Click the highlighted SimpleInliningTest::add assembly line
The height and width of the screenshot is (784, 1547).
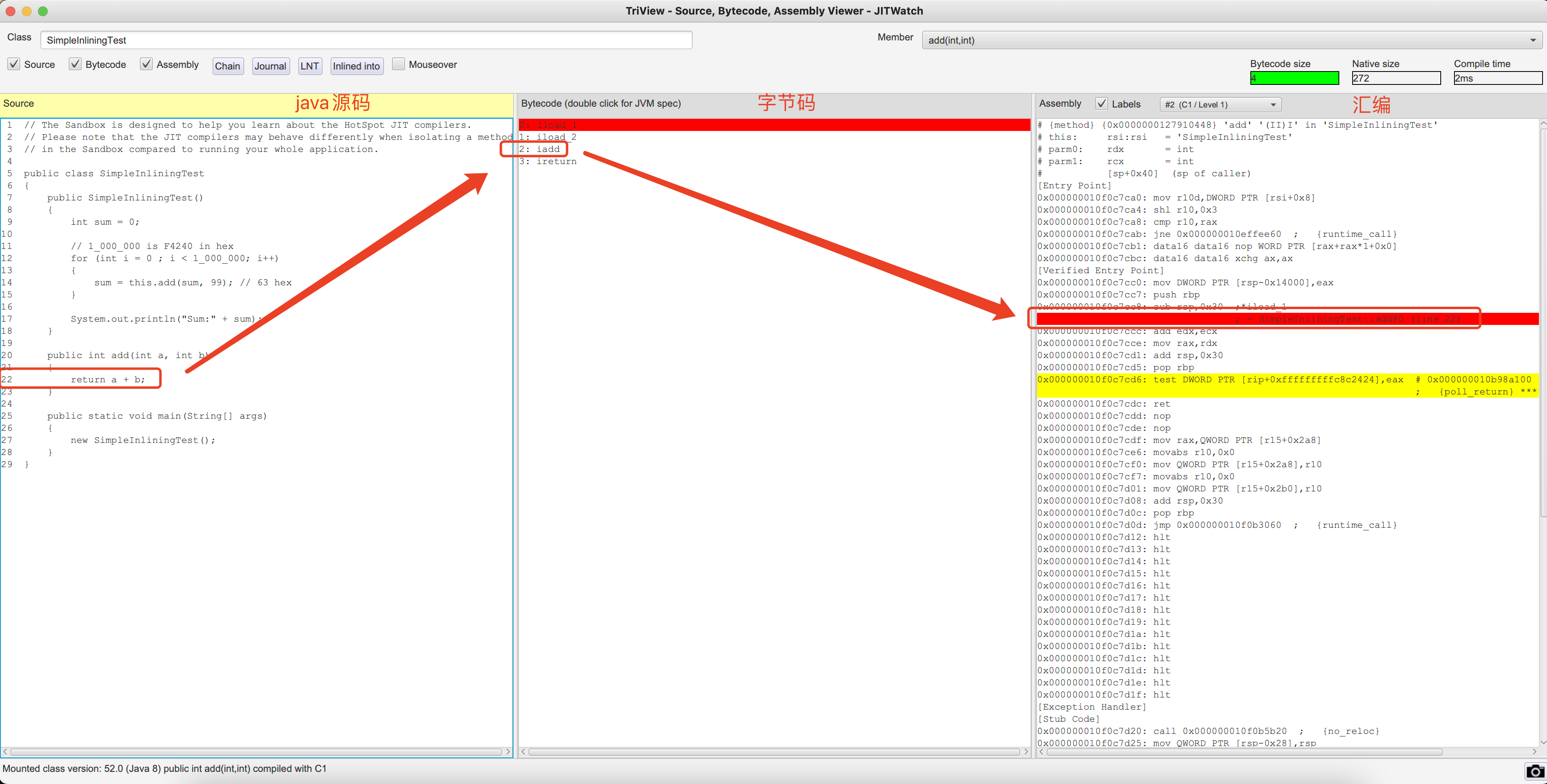[x=1255, y=319]
